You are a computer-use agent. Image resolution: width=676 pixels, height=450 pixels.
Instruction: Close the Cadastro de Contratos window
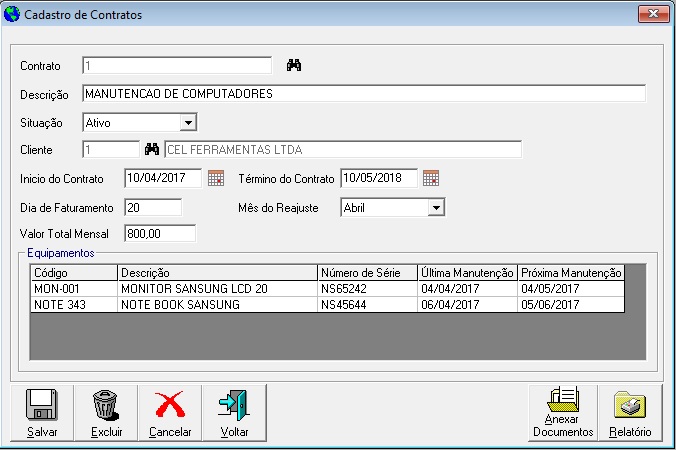tap(653, 14)
